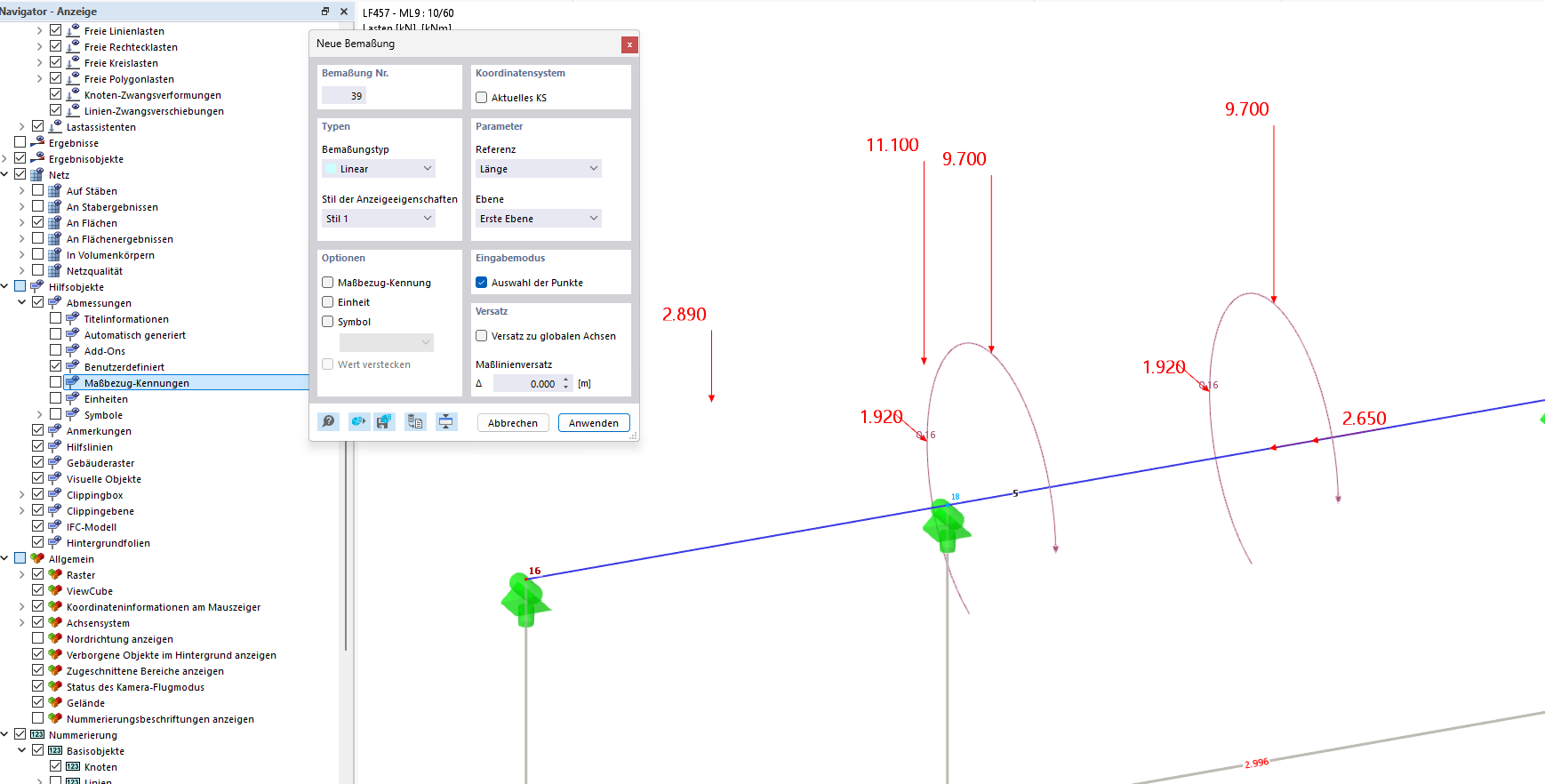Open the Referenz Länge dropdown
This screenshot has width=1545, height=784.
click(x=538, y=169)
